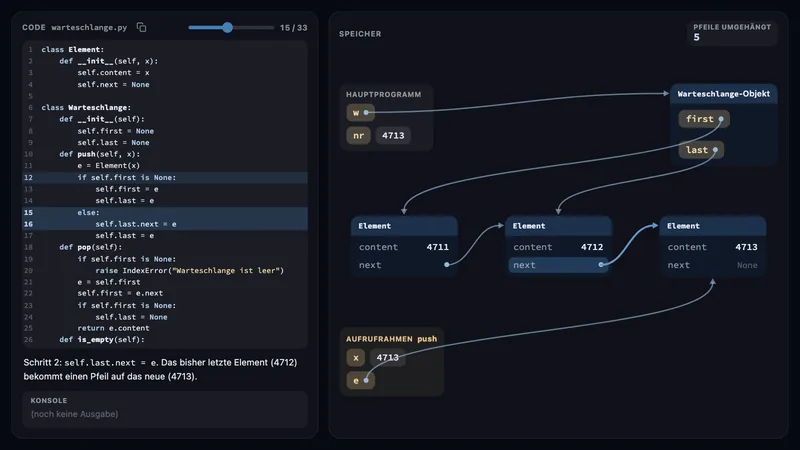Click the PFEILE UMGEHÄNGT counter
The image size is (800, 450).
732,32
